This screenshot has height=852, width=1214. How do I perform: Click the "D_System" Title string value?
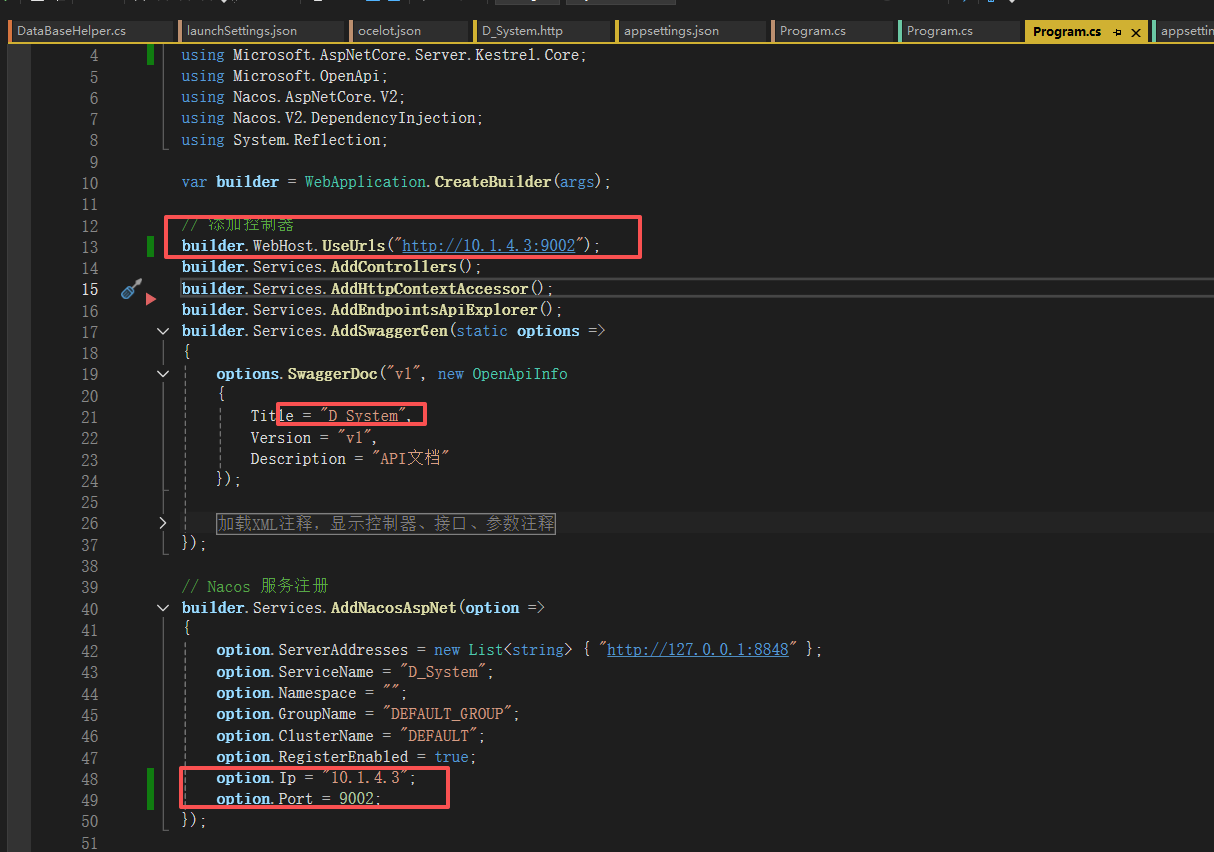tap(364, 416)
